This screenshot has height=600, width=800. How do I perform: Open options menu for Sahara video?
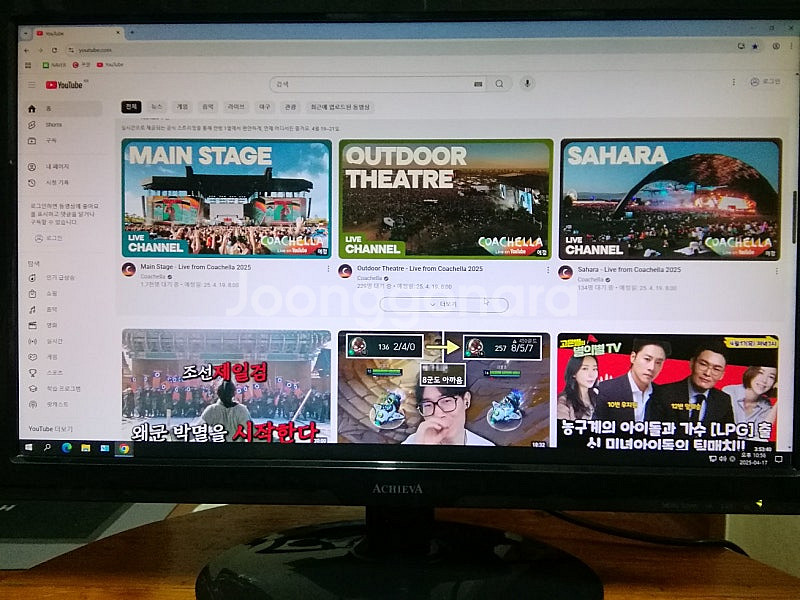776,271
